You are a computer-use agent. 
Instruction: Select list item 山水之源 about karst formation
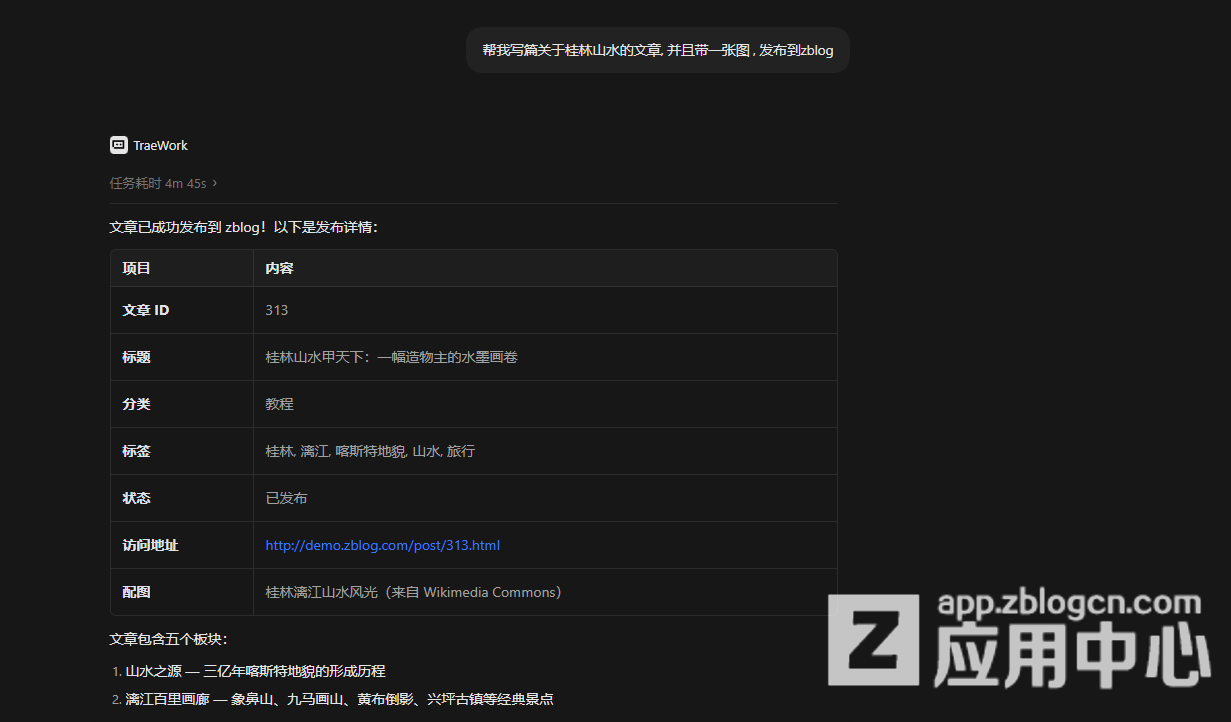tap(255, 671)
